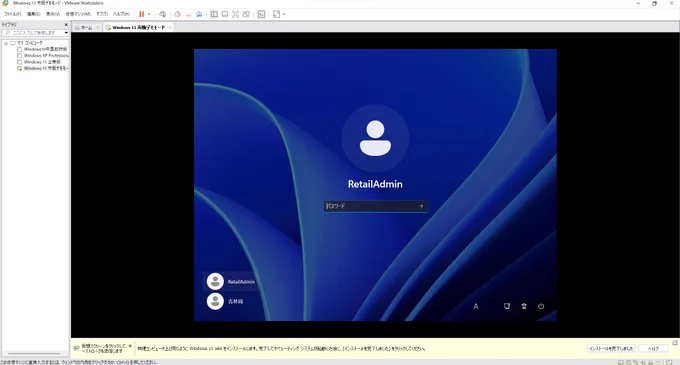Click the large RetailAdmin avatar
The image size is (680, 365).
click(375, 138)
